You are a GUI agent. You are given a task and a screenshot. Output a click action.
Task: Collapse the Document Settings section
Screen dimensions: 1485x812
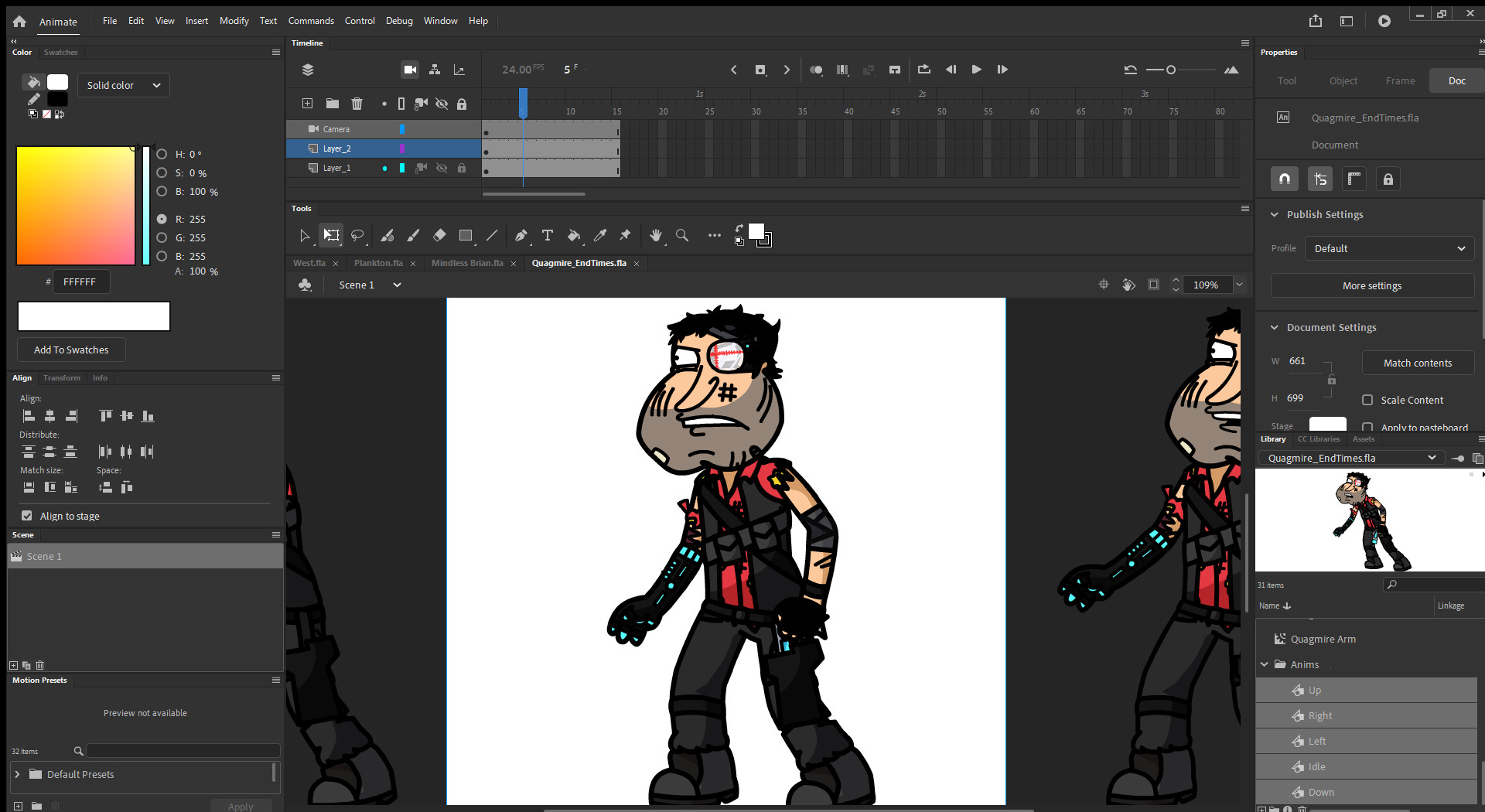[1275, 327]
